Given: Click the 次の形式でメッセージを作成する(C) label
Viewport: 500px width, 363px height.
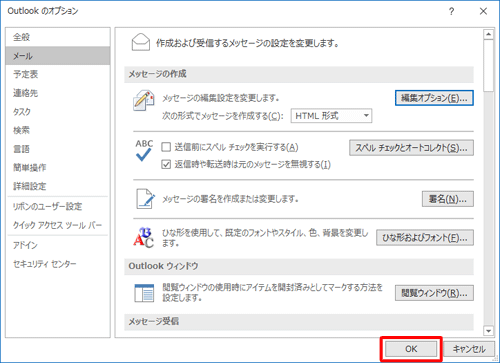Looking at the screenshot, I should 223,116.
